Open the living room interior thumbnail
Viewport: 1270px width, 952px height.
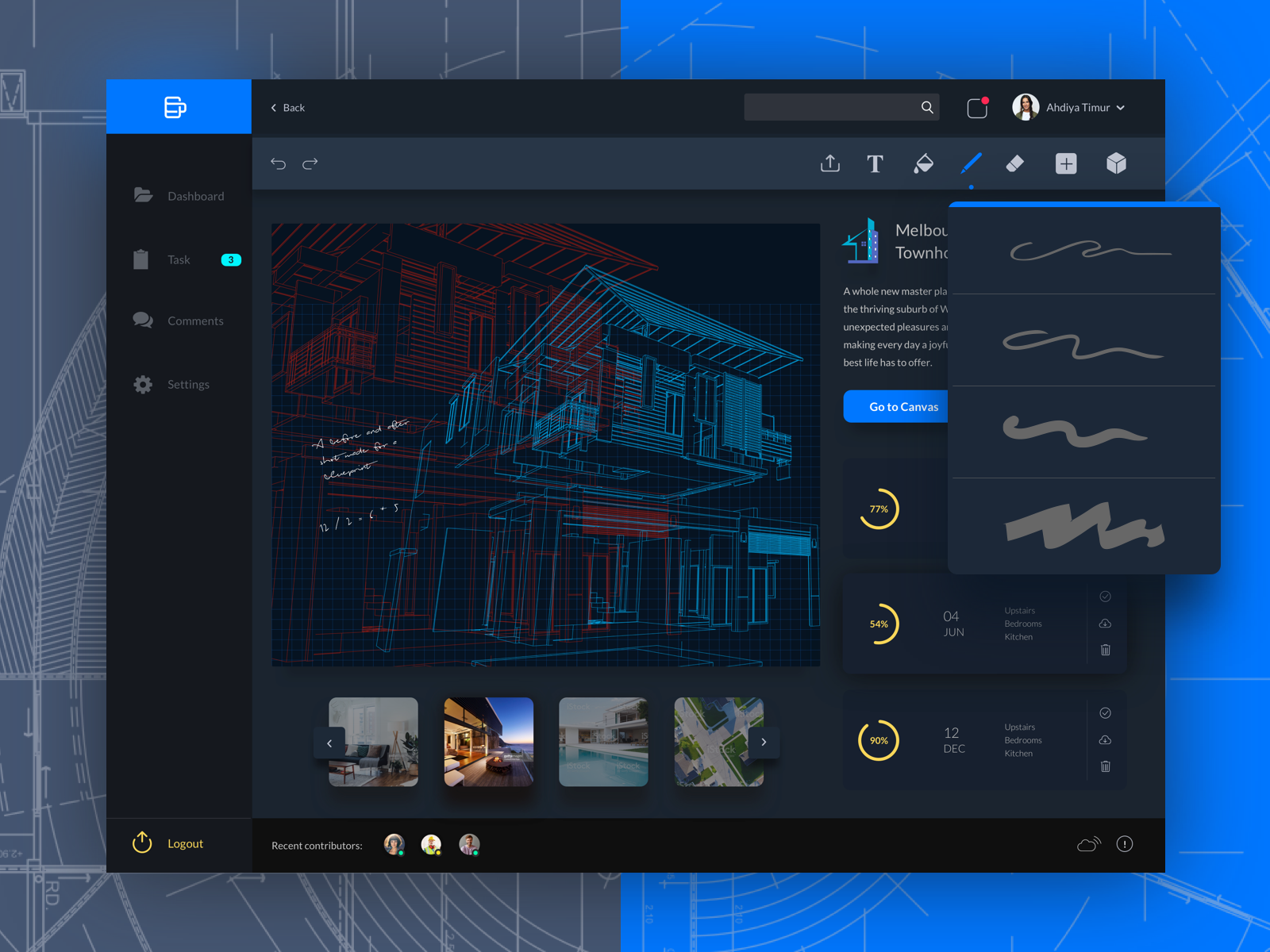[373, 742]
